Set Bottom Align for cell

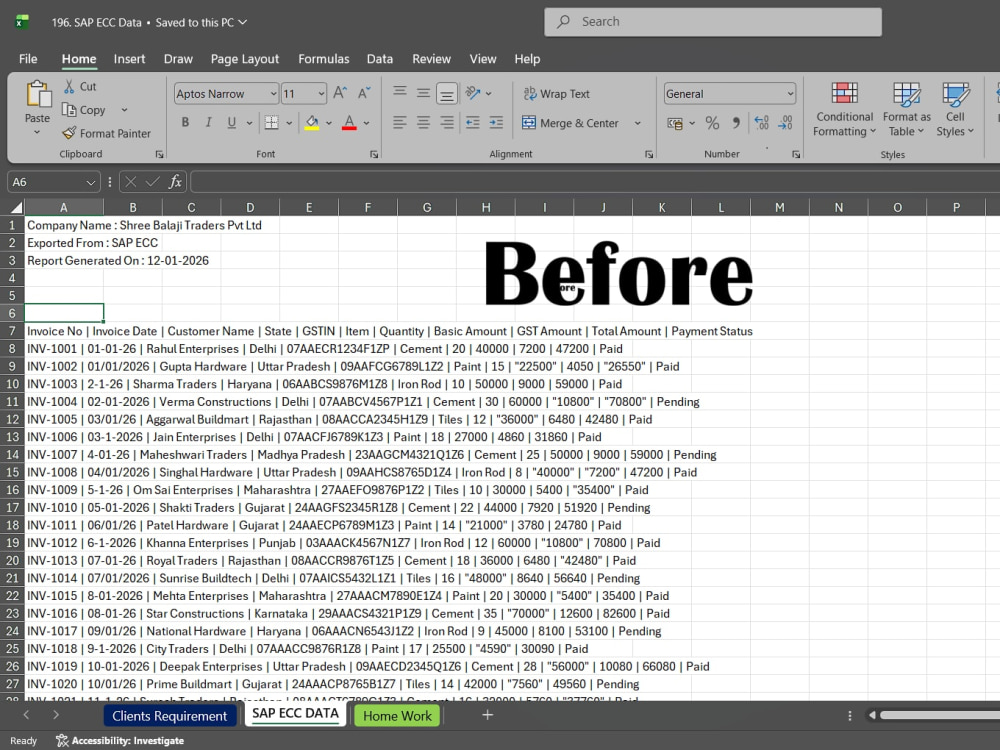[447, 94]
